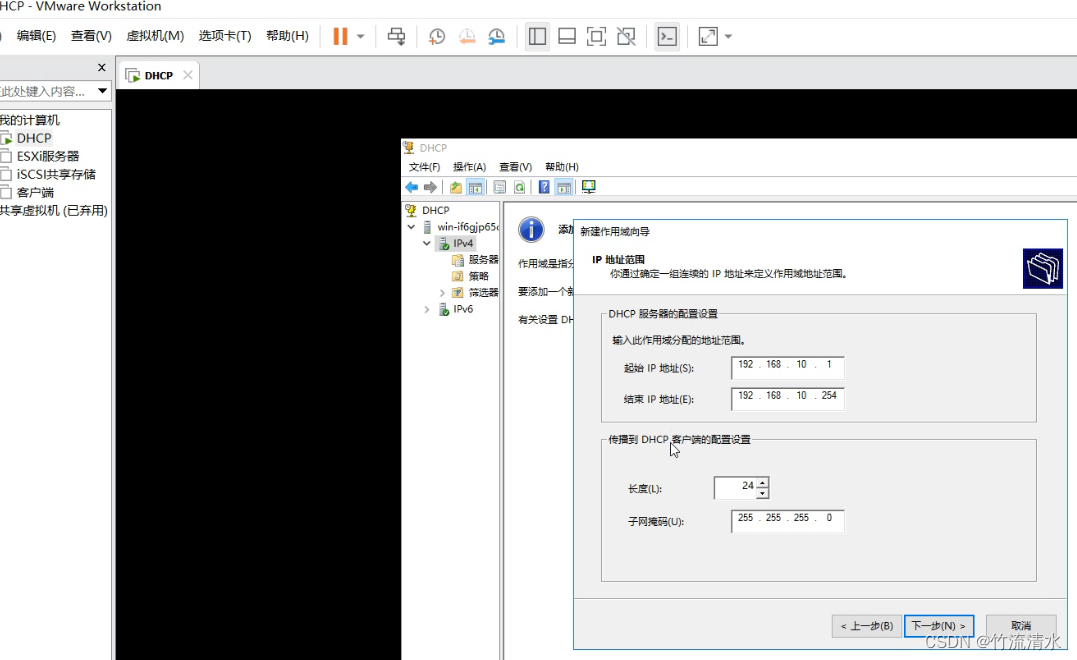This screenshot has height=660, width=1077.
Task: Click the 子网掩码 input field
Action: [x=788, y=521]
